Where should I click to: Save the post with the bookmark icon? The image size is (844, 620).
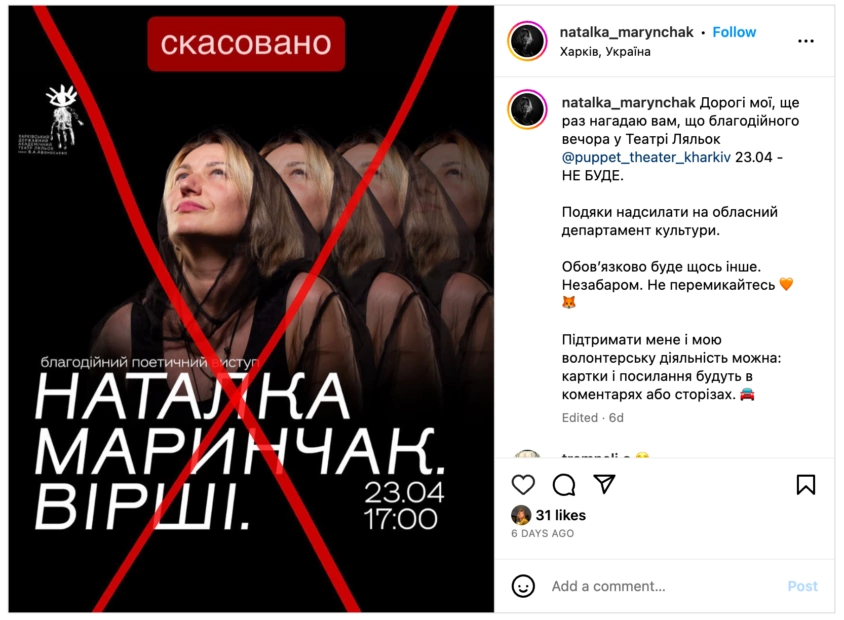(x=806, y=485)
